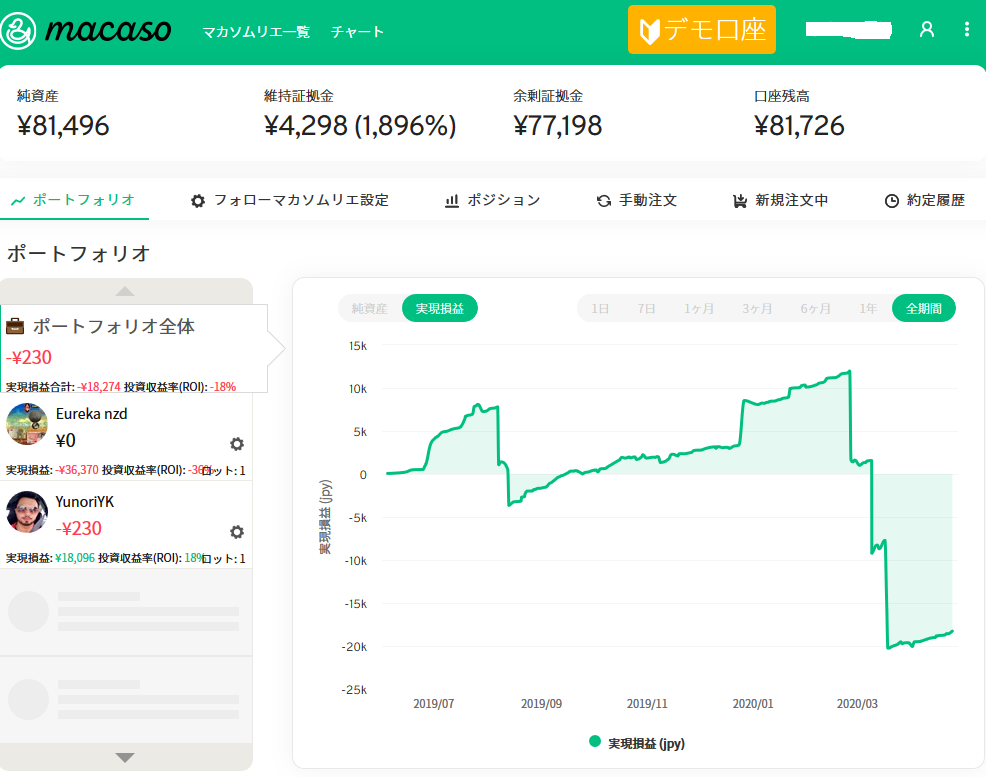Toggle the 実現損益 (jpy) chart legend
986x777 pixels.
click(637, 743)
